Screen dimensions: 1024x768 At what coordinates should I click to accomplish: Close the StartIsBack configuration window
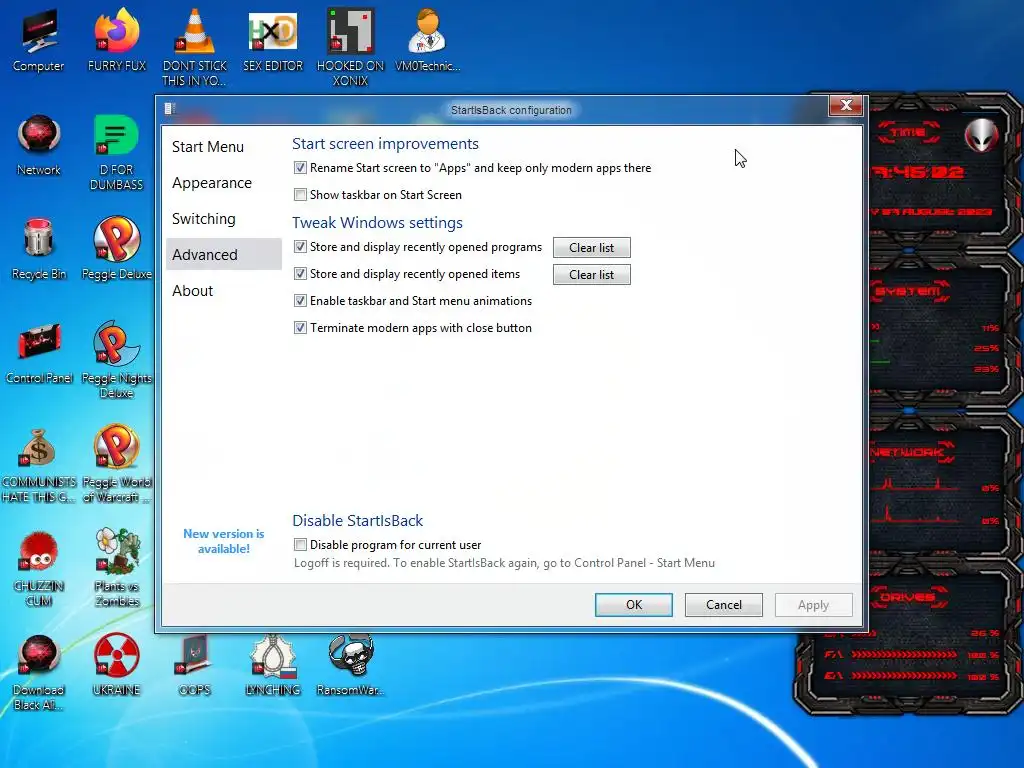click(x=846, y=105)
